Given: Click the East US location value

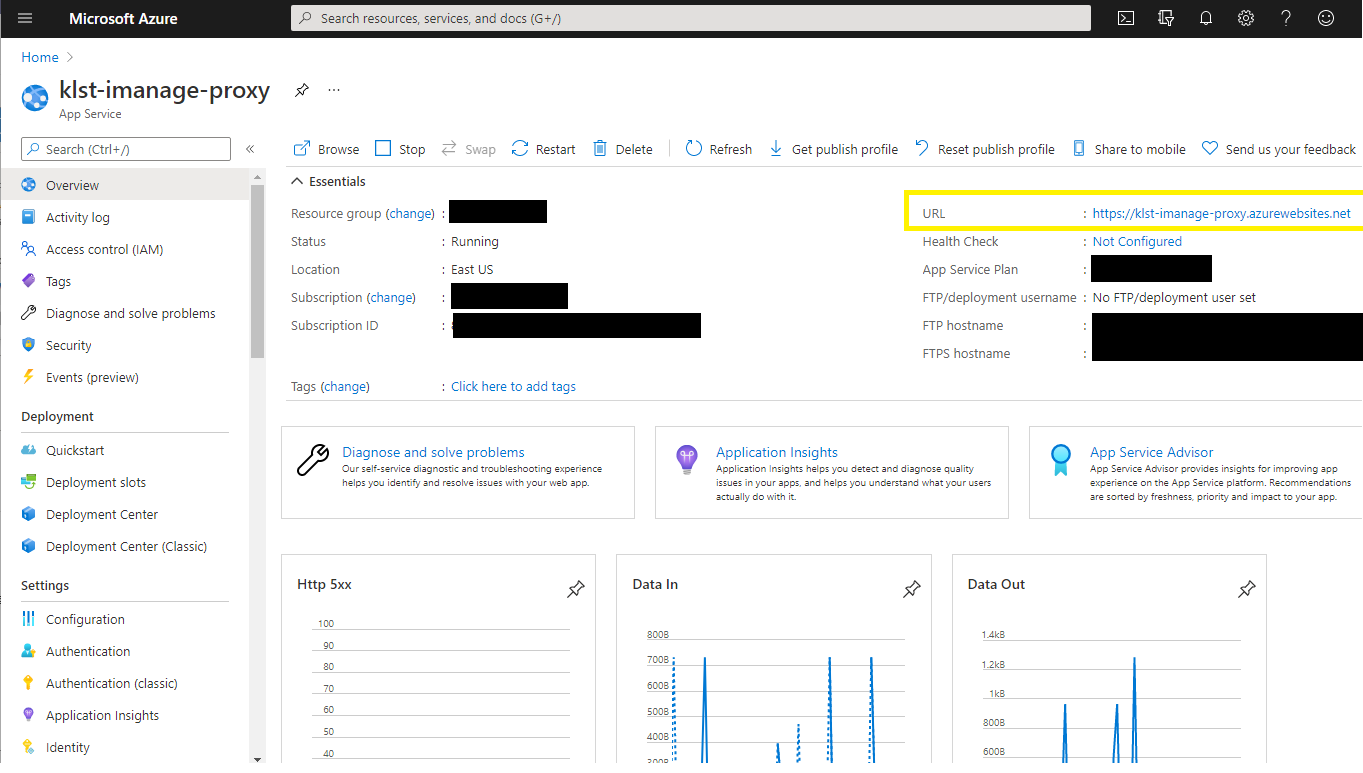Looking at the screenshot, I should click(472, 269).
